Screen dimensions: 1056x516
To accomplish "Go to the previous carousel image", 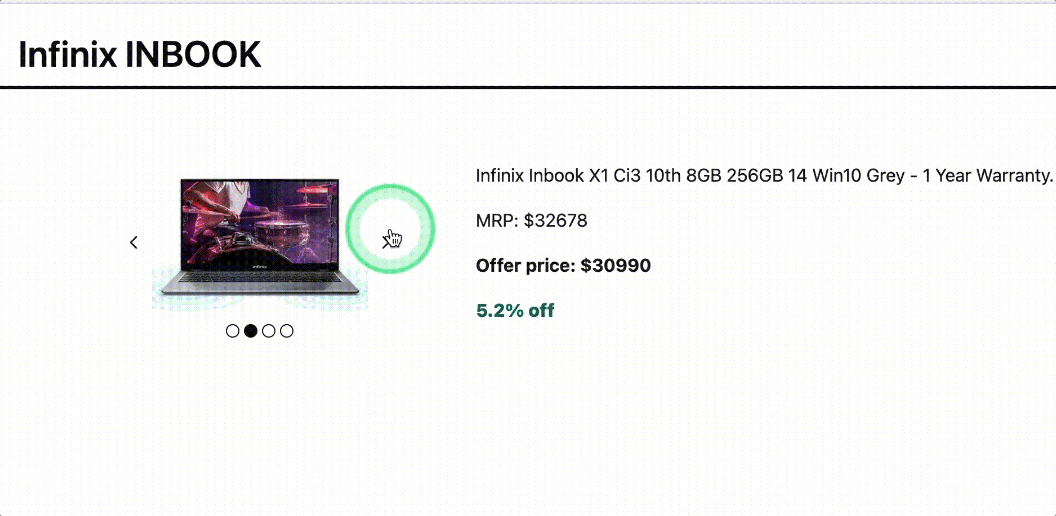I will (133, 242).
